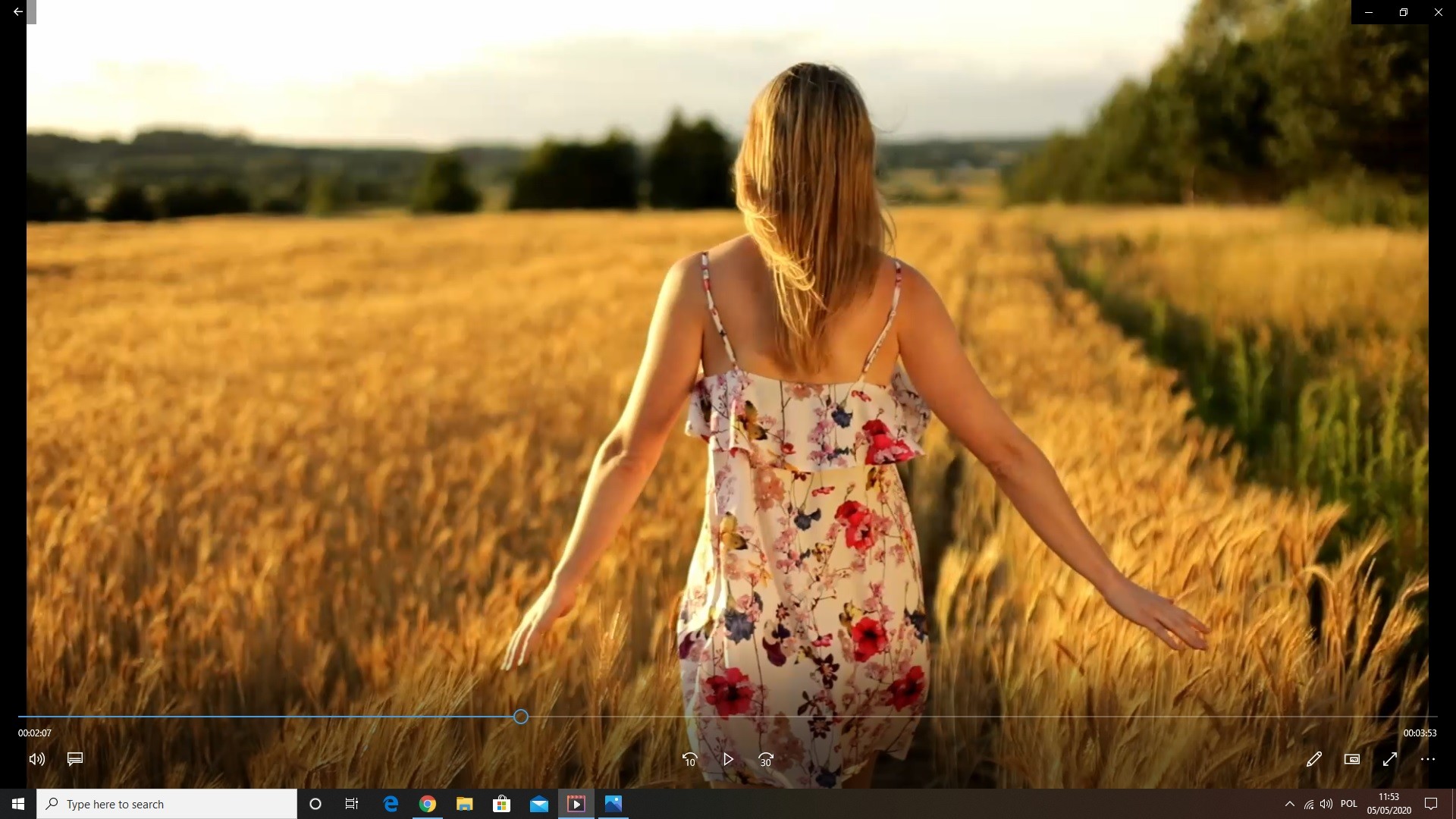Open the pencil edit options
This screenshot has height=819, width=1456.
pyautogui.click(x=1314, y=759)
